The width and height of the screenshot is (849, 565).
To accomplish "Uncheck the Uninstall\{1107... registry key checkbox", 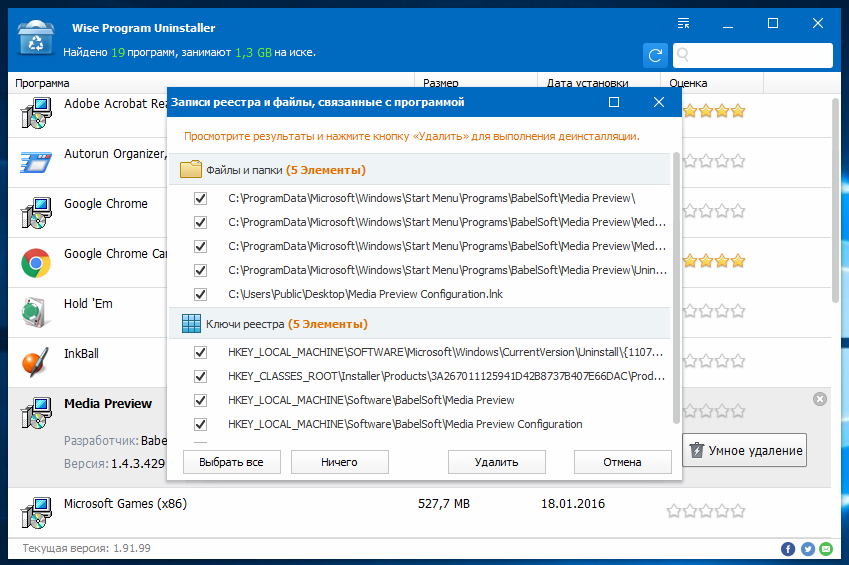I will (x=200, y=352).
